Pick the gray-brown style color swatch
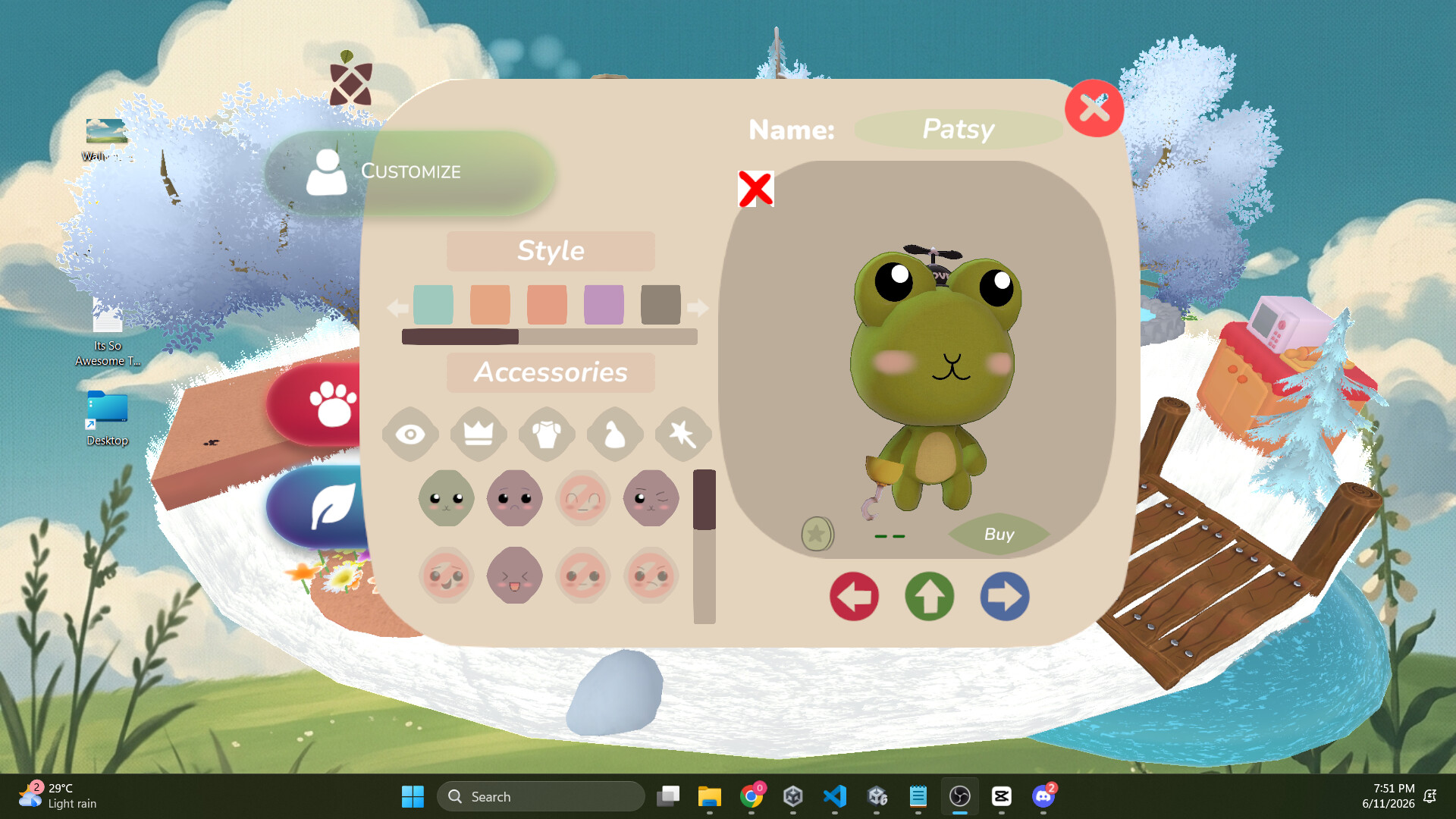This screenshot has width=1456, height=819. coord(661,305)
